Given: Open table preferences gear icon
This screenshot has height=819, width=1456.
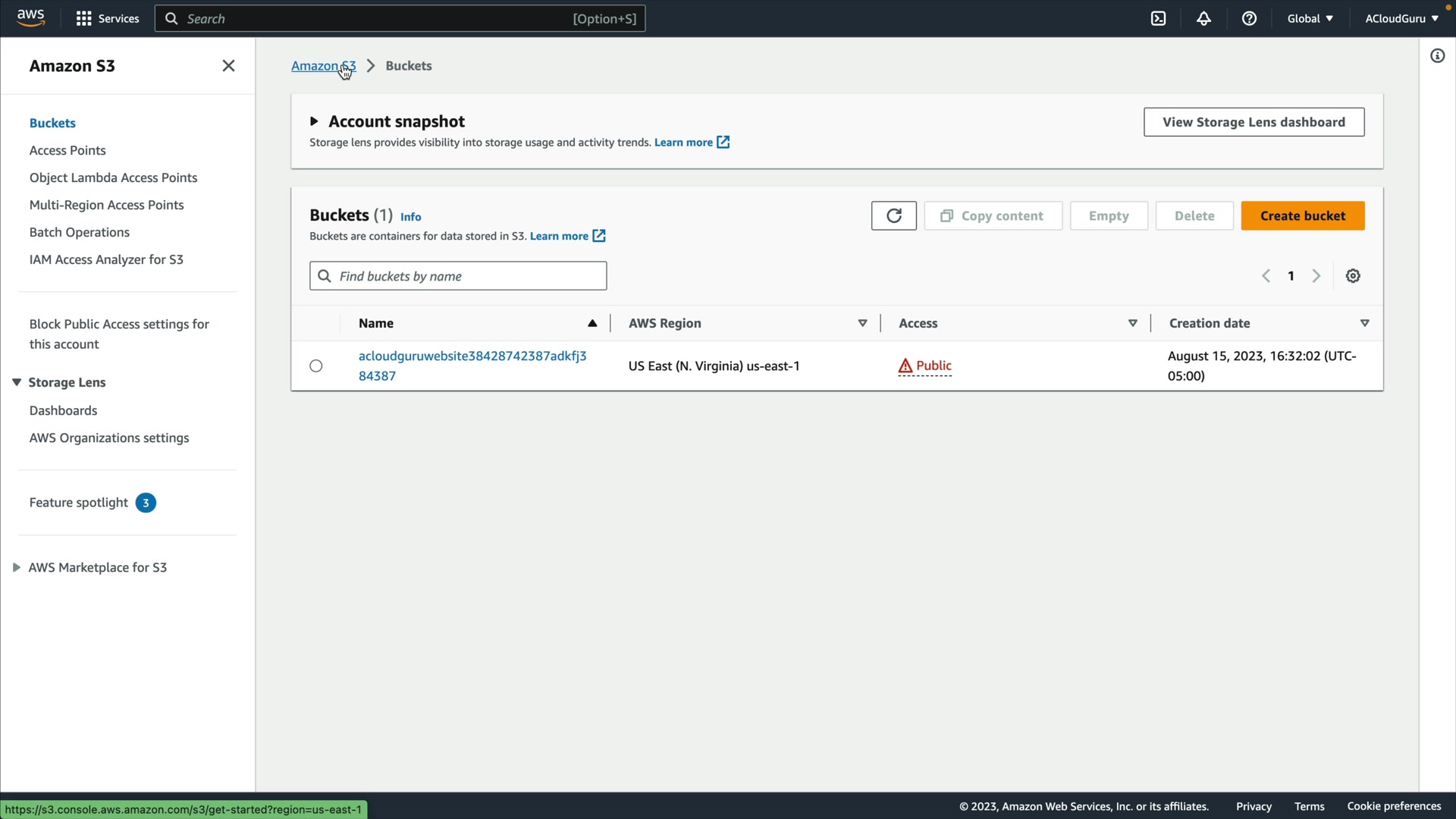Looking at the screenshot, I should tap(1353, 276).
